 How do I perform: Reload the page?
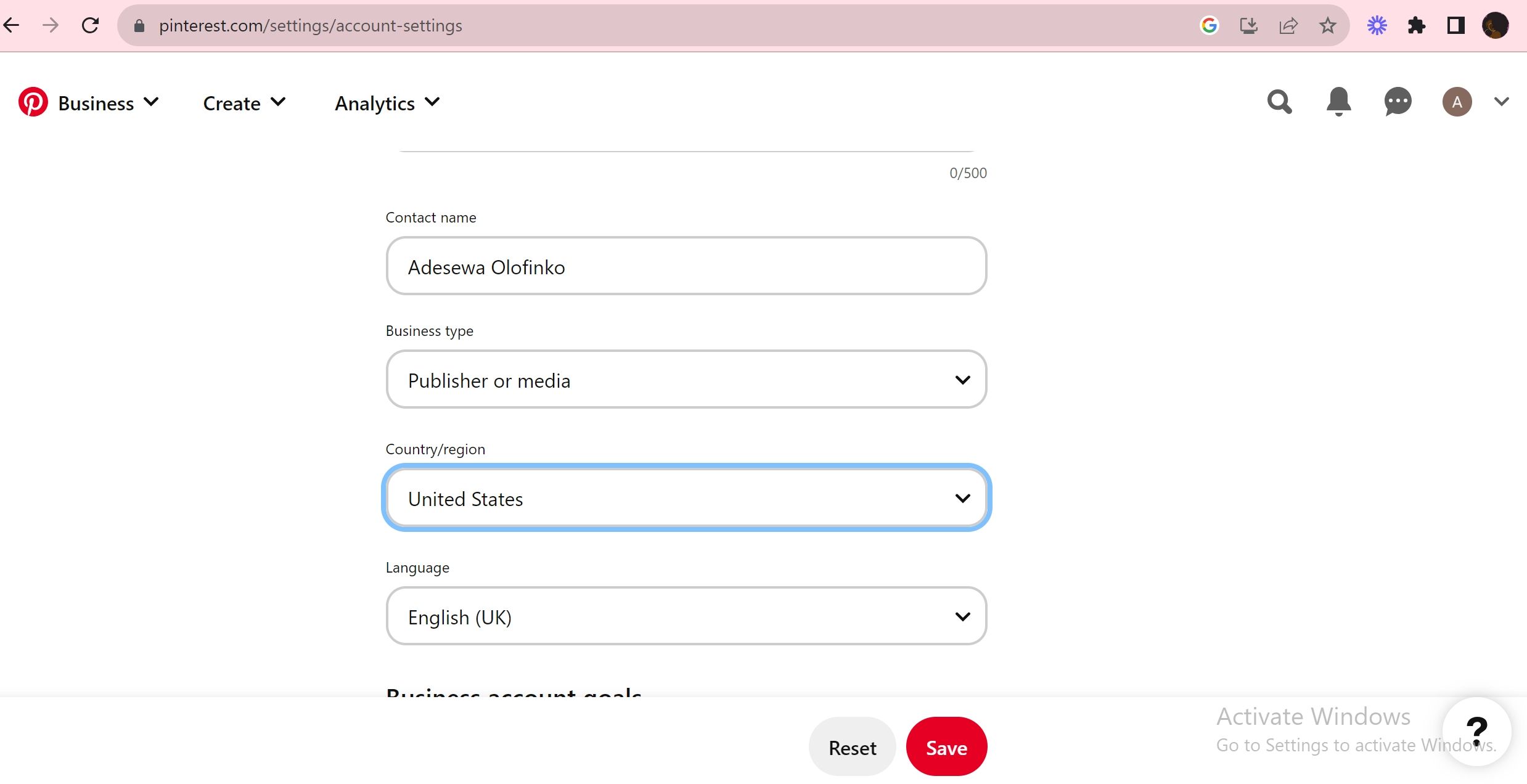click(90, 25)
